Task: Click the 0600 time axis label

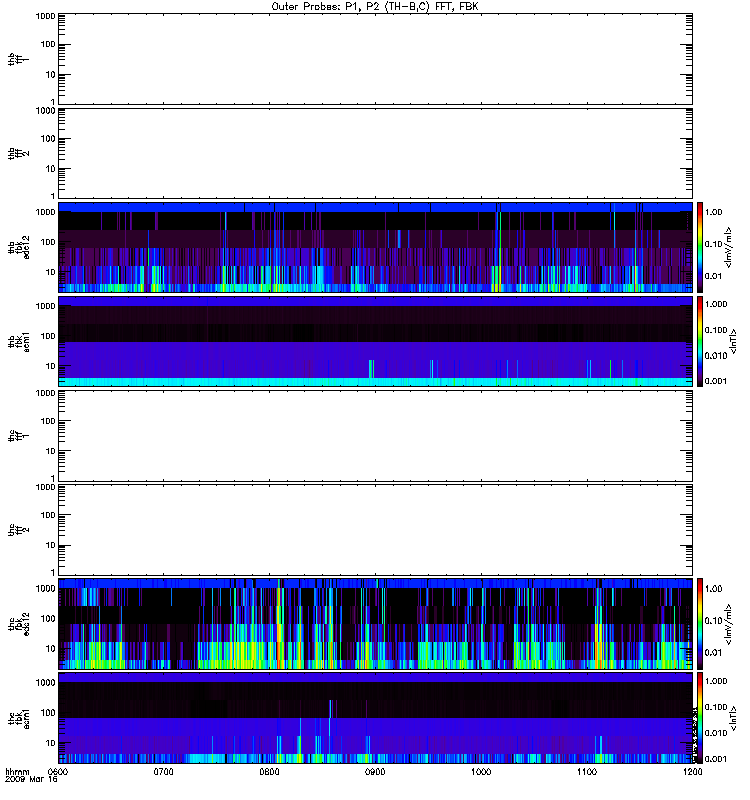Action: [58, 771]
